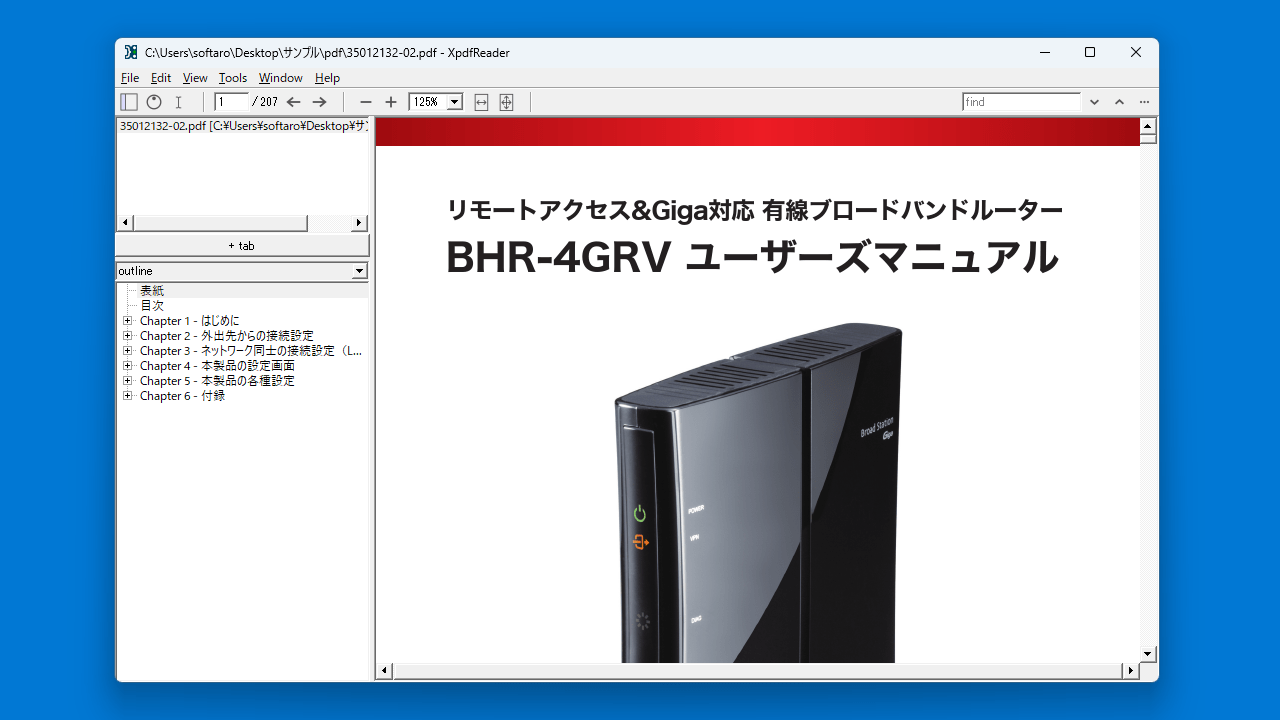Select 表紙 in the outline

point(152,291)
